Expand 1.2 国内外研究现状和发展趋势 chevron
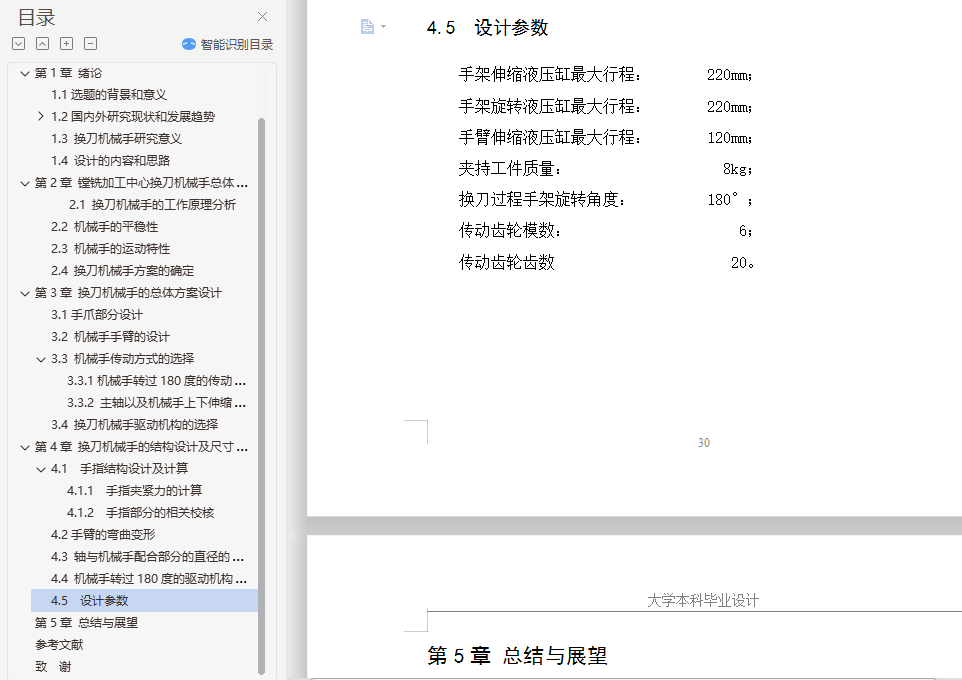Screen dimensions: 962x680 [x=40, y=116]
